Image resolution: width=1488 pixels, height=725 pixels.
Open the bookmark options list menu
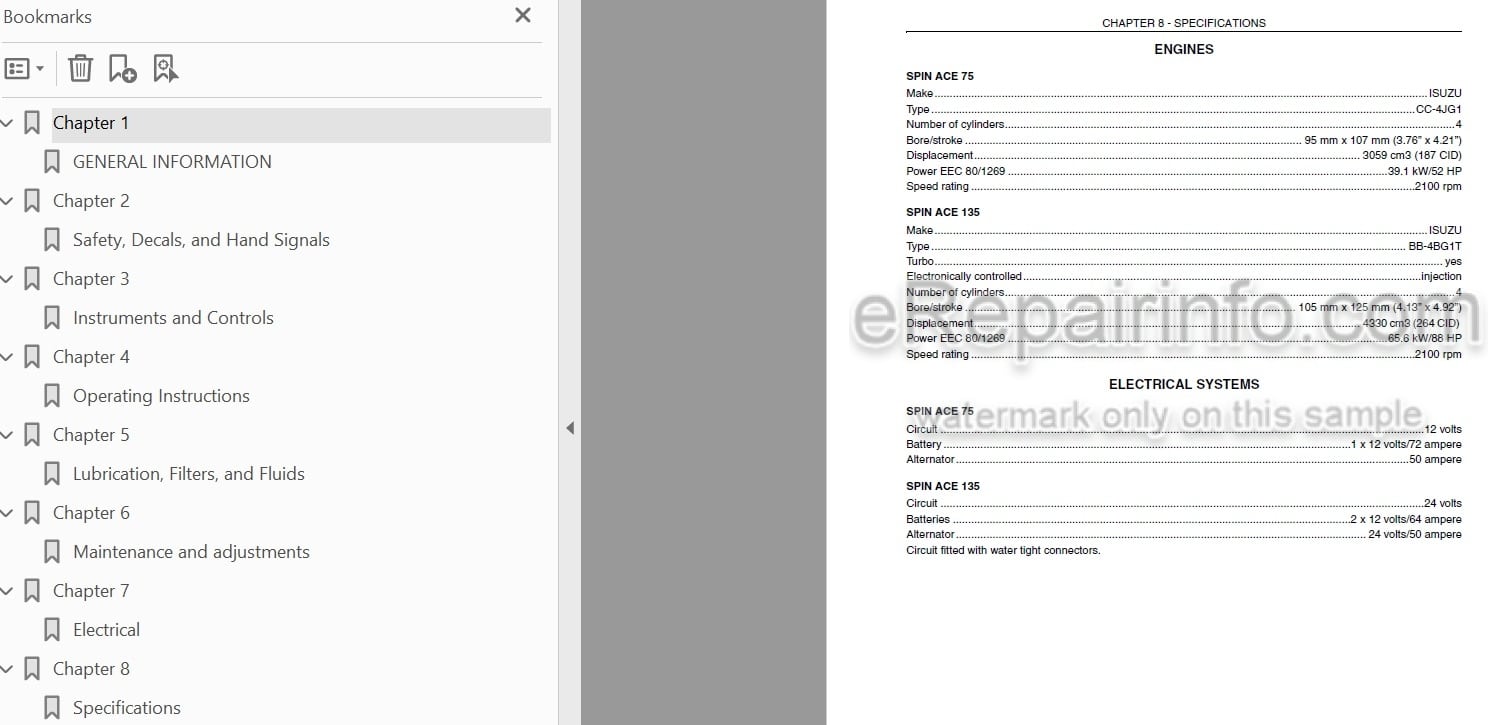24,69
